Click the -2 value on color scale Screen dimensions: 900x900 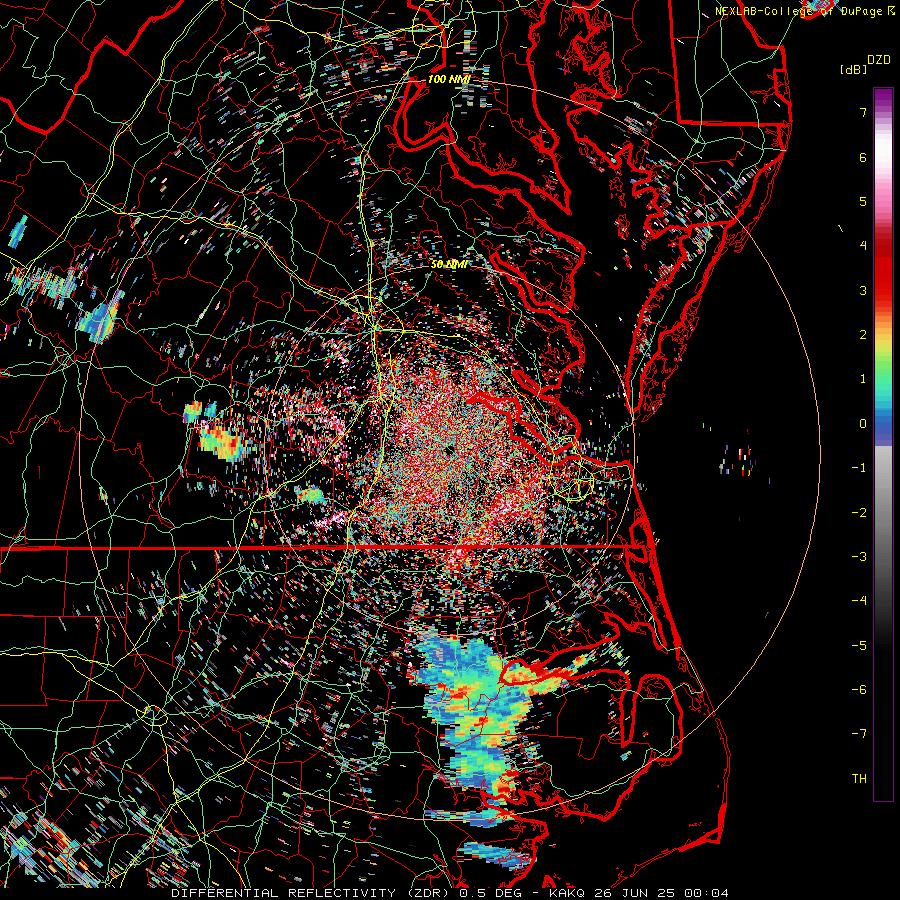coord(859,513)
